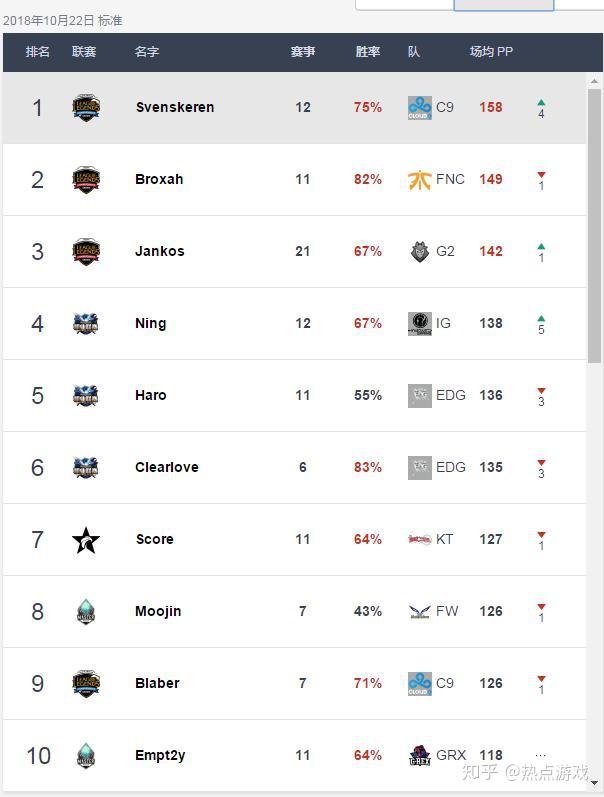This screenshot has height=797, width=604.
Task: Sort by the 场均 PP column header
Action: tap(491, 51)
